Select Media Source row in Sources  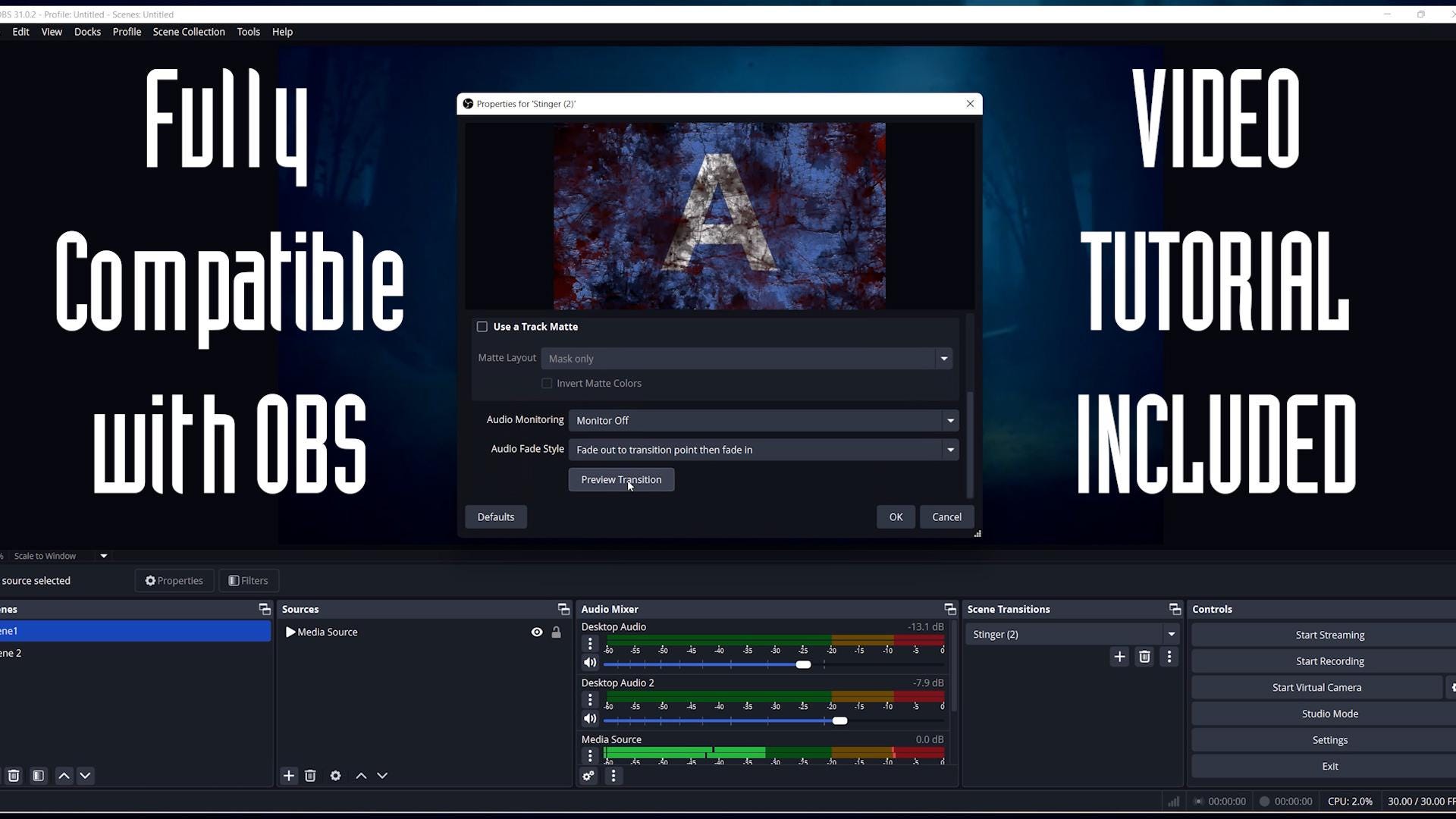[x=424, y=632]
